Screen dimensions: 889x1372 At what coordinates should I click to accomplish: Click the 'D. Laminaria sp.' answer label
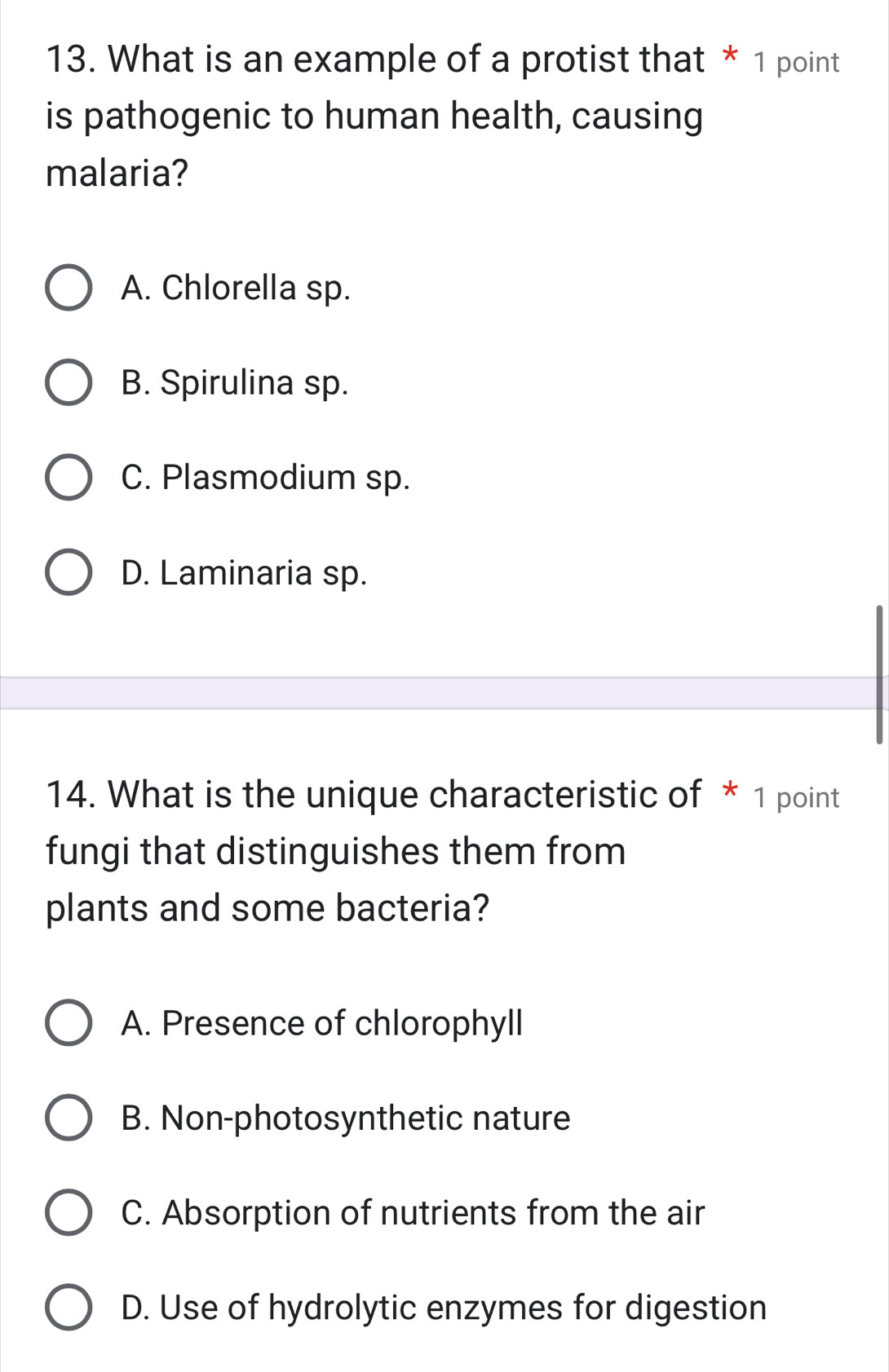click(244, 572)
